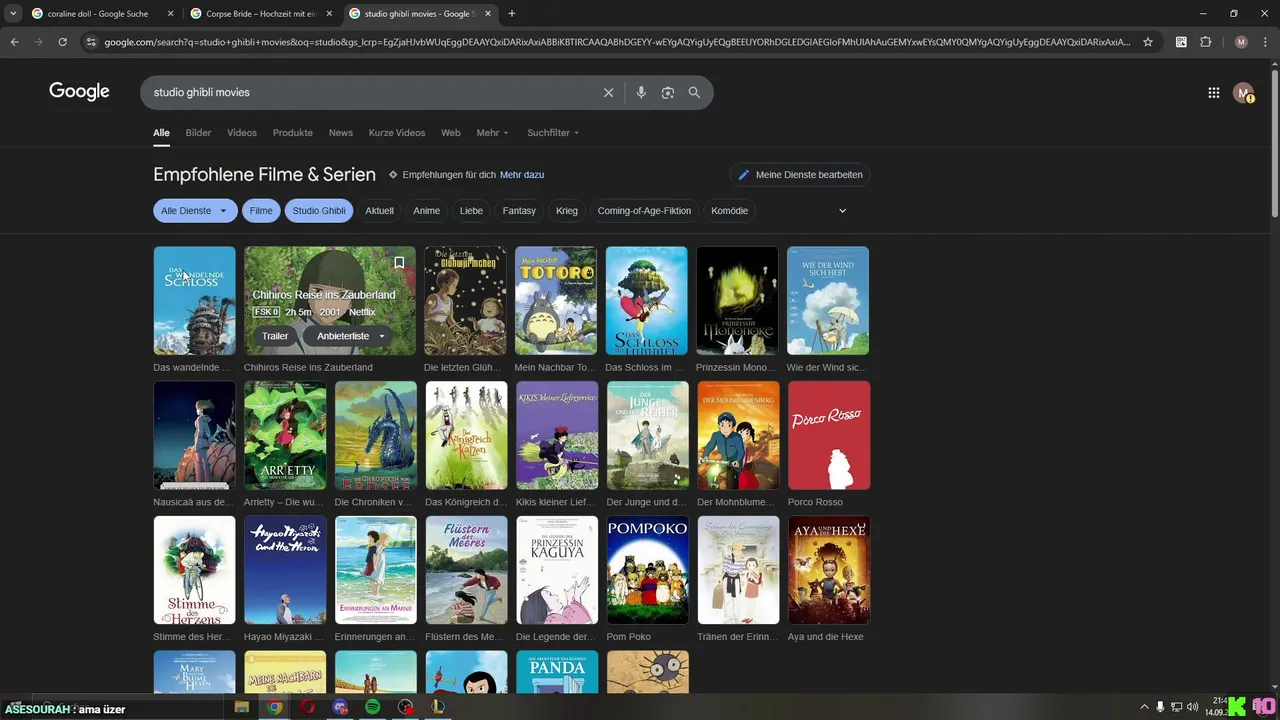Open the Porco Rosso movie poster

tap(829, 436)
